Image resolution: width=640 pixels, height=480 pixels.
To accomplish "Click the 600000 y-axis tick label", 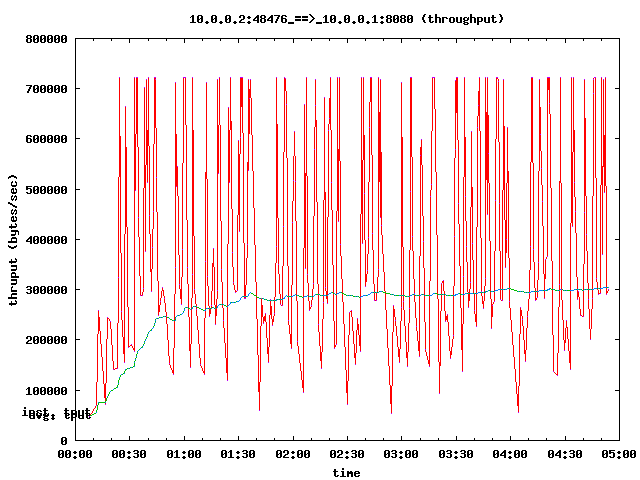I will tap(46, 139).
